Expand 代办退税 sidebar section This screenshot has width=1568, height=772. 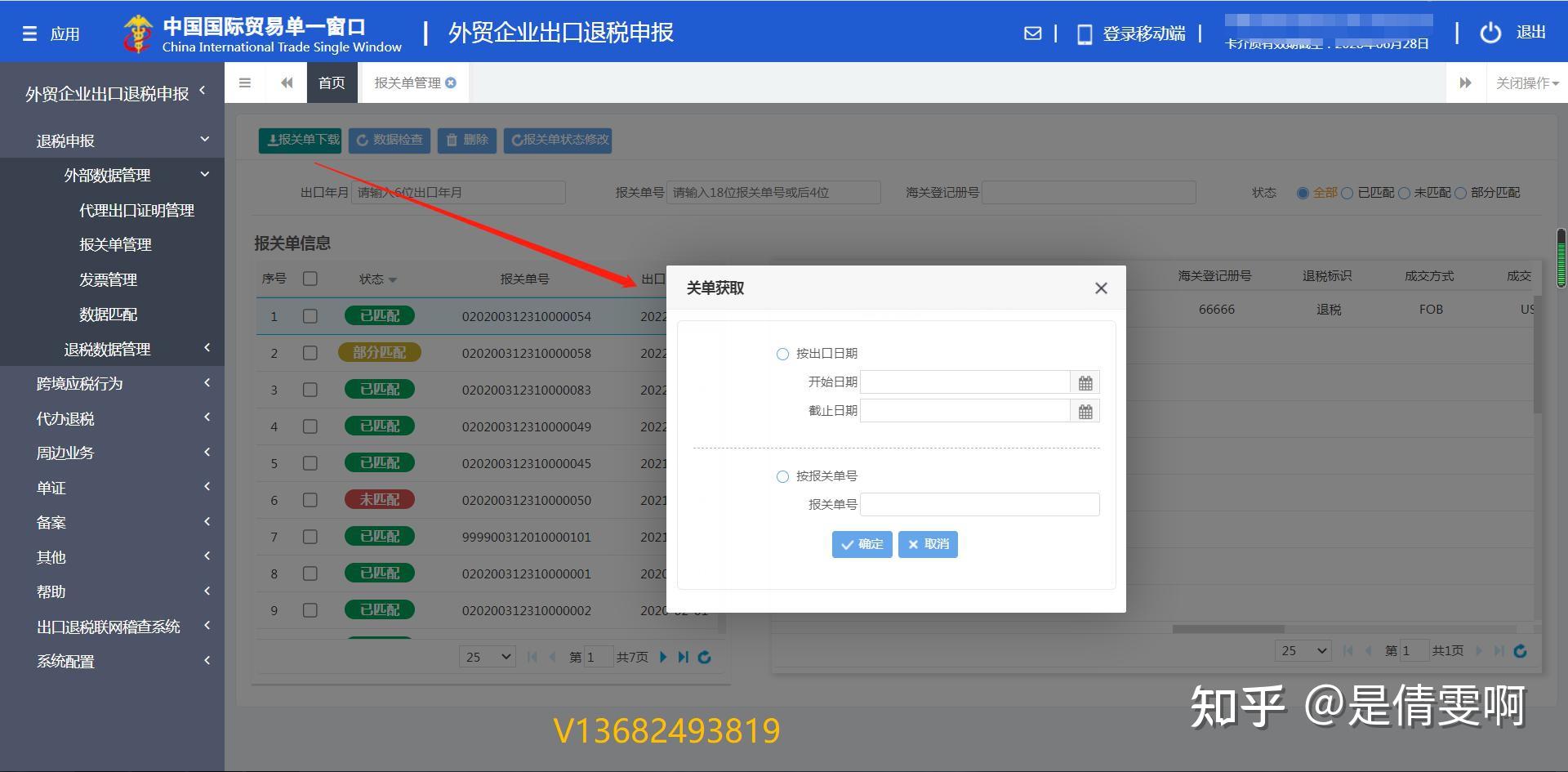pos(207,417)
